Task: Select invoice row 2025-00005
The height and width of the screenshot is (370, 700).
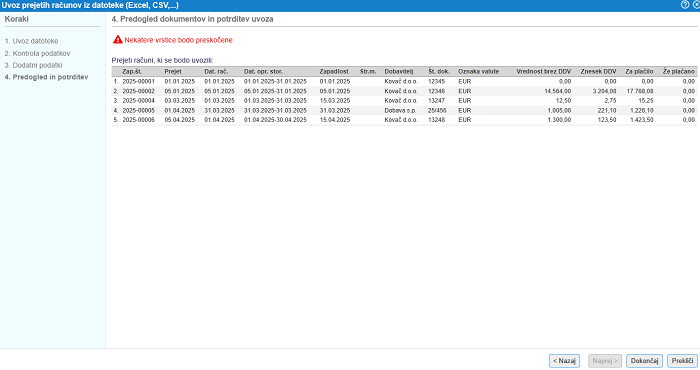Action: click(x=404, y=110)
